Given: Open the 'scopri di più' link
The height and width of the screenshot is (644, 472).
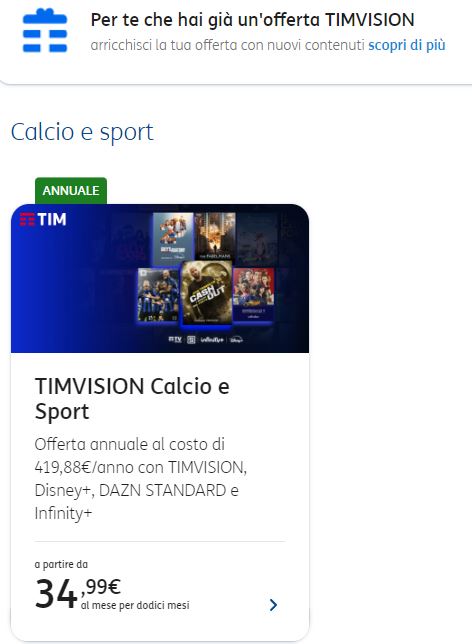Looking at the screenshot, I should click(407, 45).
